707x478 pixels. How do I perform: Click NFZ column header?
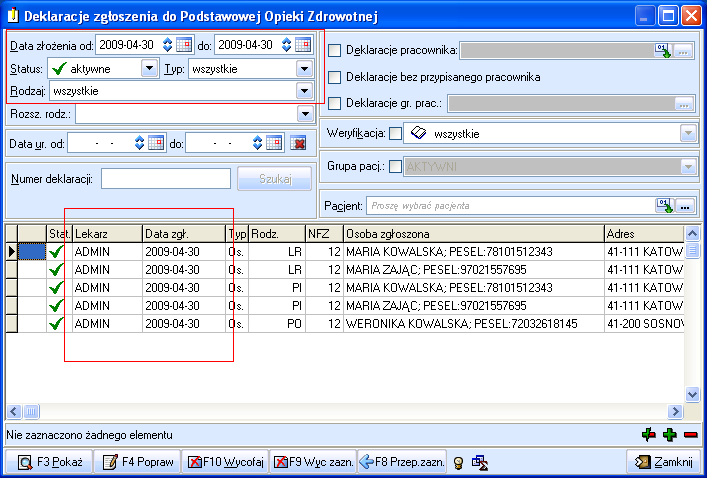click(x=324, y=234)
